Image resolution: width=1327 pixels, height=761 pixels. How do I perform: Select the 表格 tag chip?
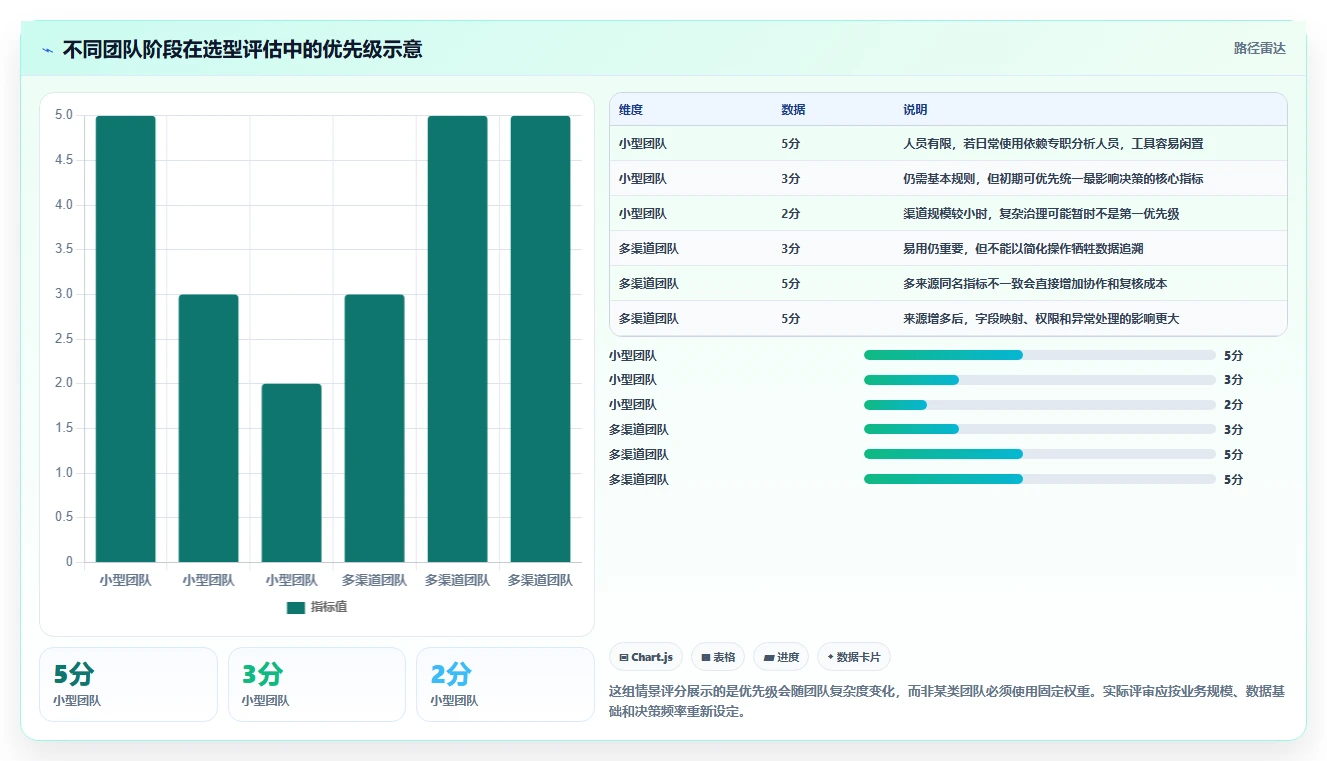pos(718,657)
